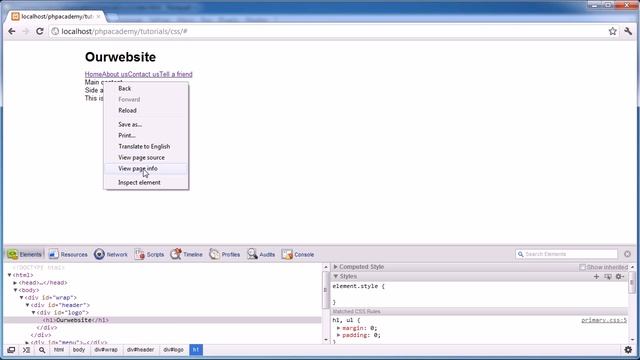Select the h1 breadcrumb
Screen dimensions: 640x360
[x=196, y=350]
